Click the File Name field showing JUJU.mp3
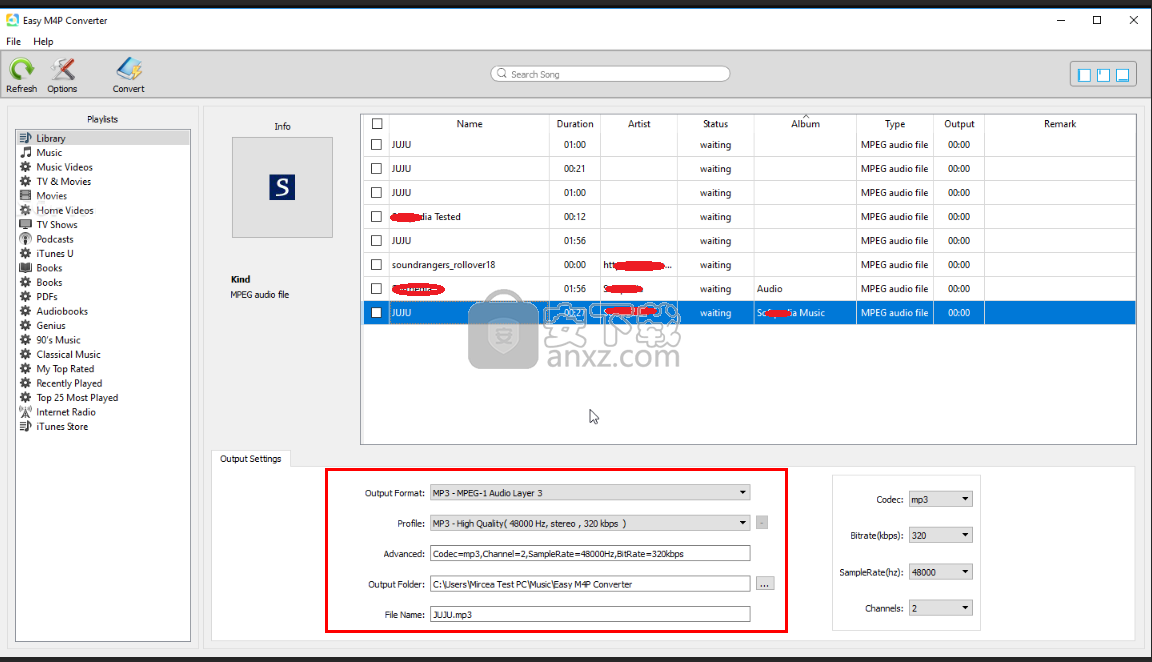The image size is (1152, 662). 590,614
